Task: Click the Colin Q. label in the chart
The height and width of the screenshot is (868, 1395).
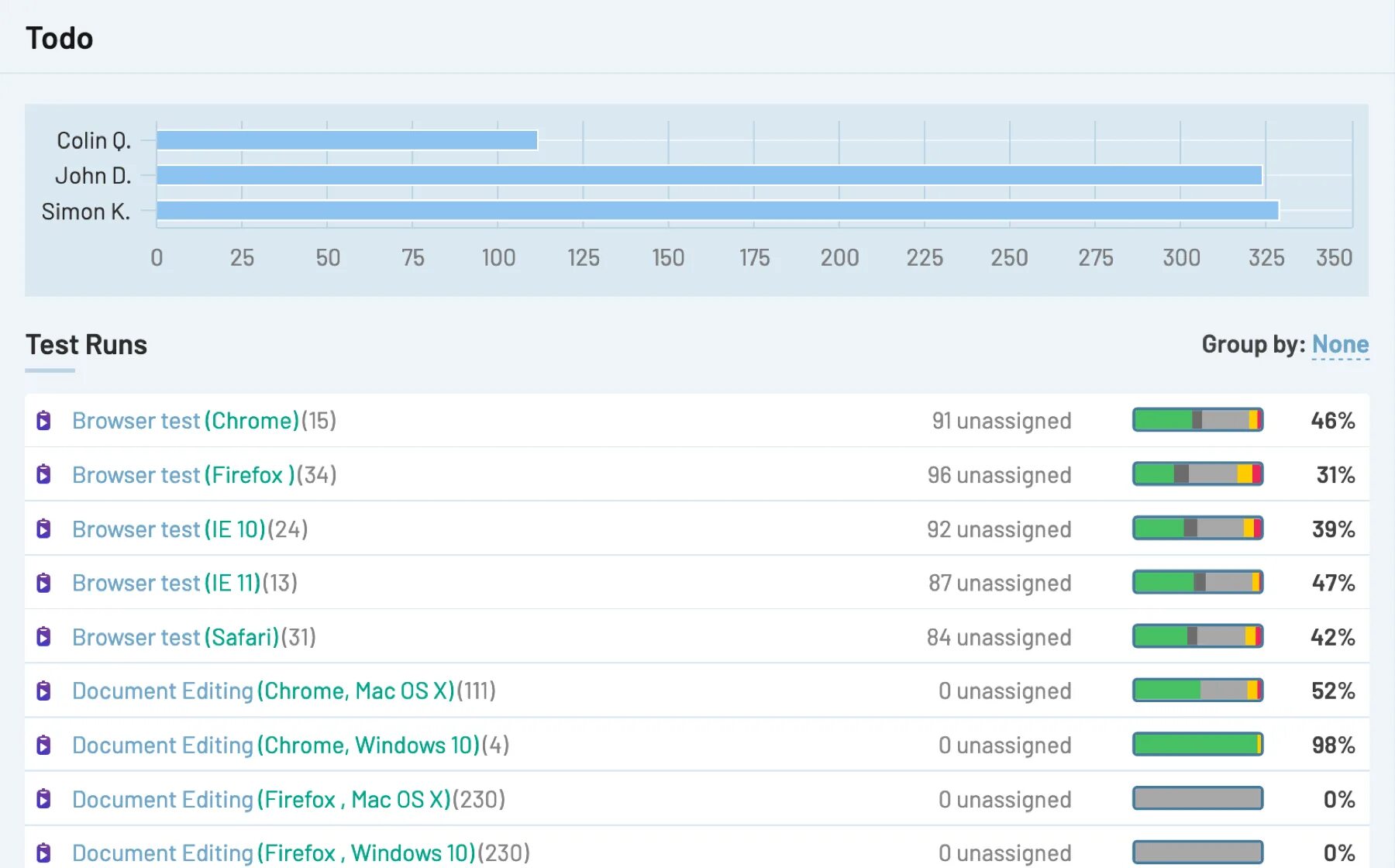Action: [94, 140]
